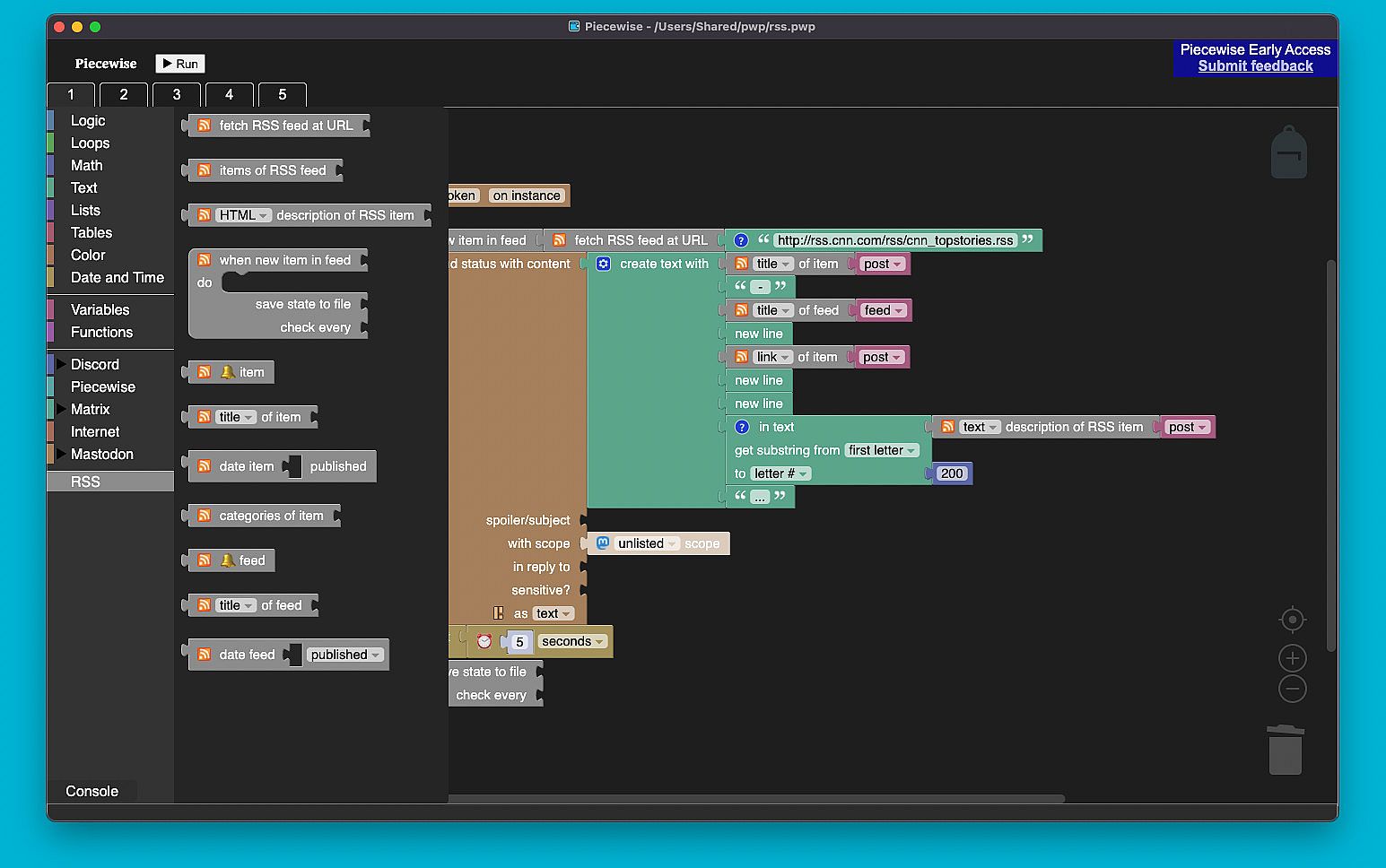Screen dimensions: 1386x868
Task: Zoom in with the plus icon
Action: pos(1292,659)
